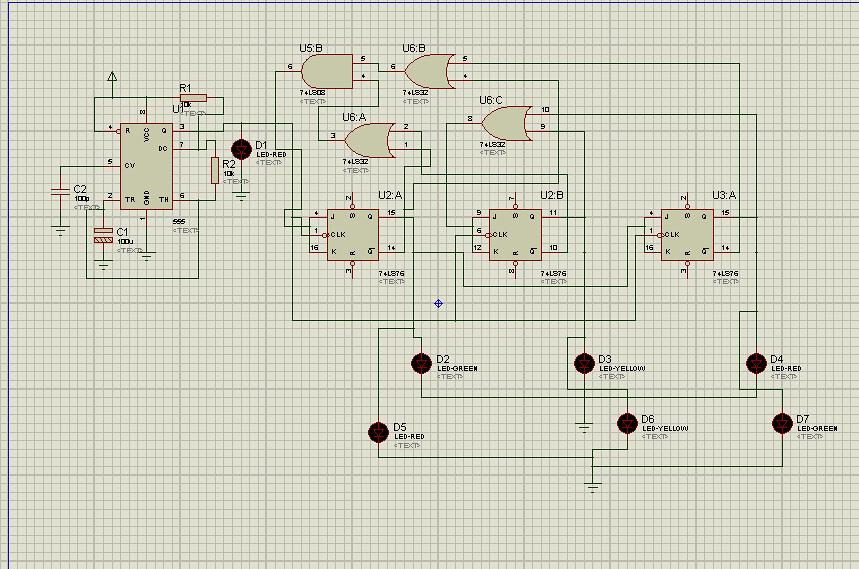859x569 pixels.
Task: Click the CLK pin label on U3:A
Action: point(672,234)
